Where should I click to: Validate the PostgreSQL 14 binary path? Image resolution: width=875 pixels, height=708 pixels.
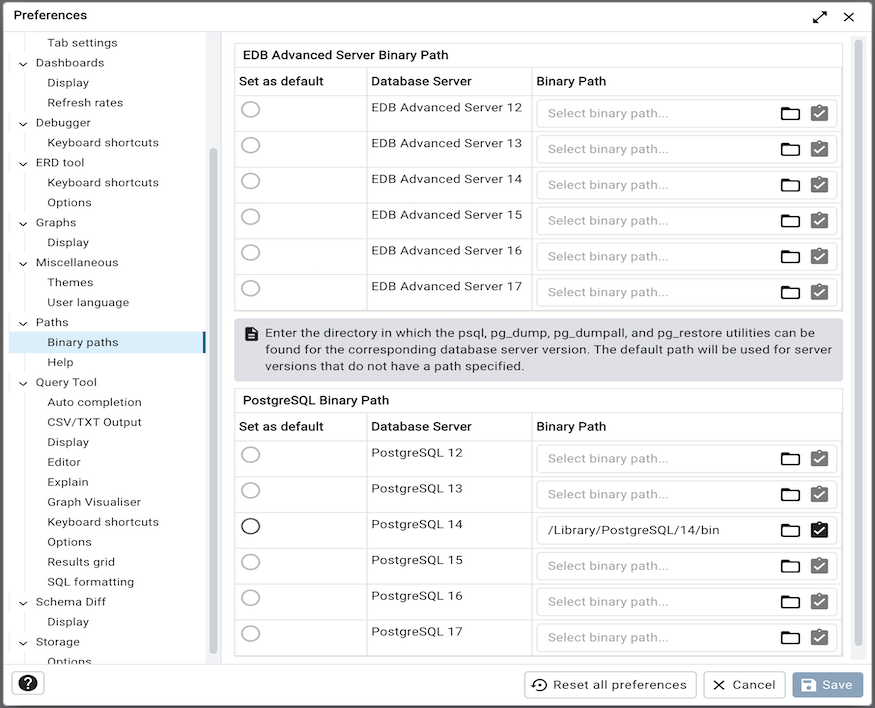coord(819,530)
